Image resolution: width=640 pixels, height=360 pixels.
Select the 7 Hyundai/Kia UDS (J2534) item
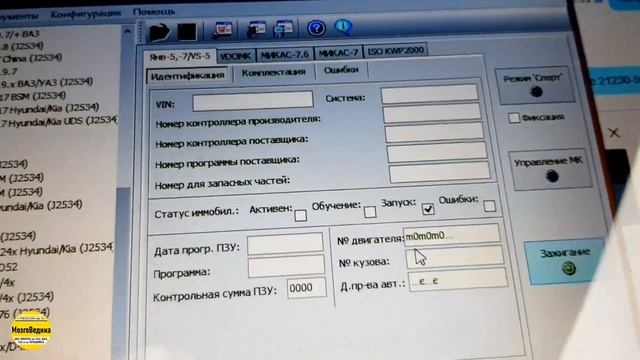coord(58,122)
